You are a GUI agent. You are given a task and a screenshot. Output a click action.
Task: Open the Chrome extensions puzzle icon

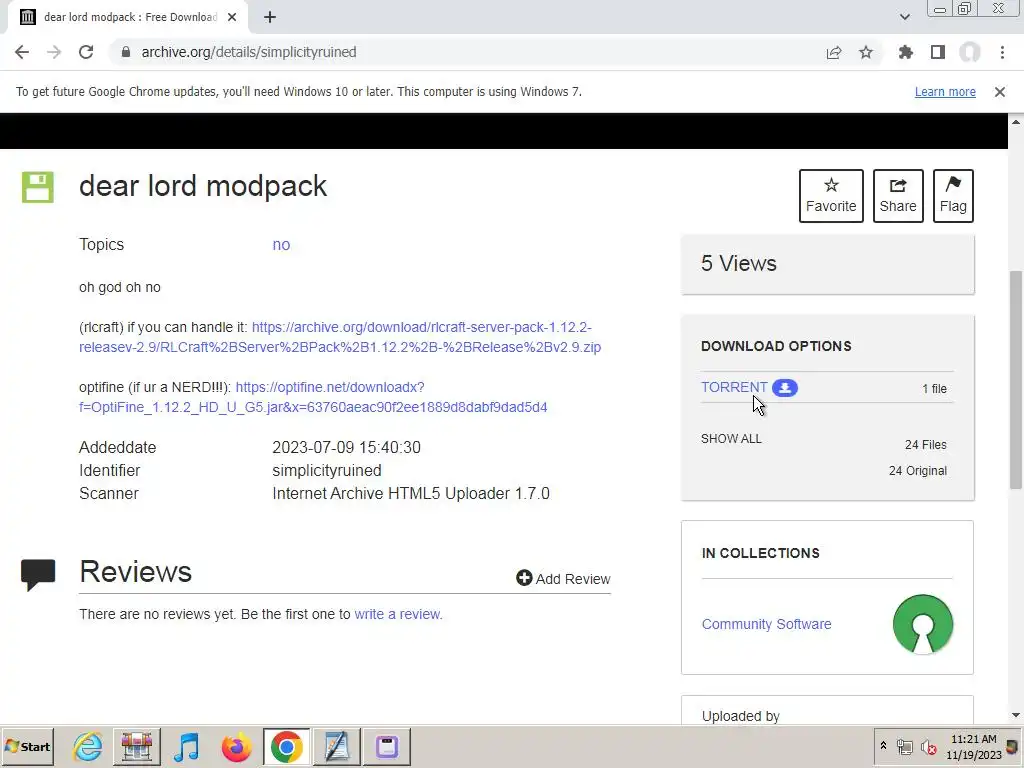point(906,52)
